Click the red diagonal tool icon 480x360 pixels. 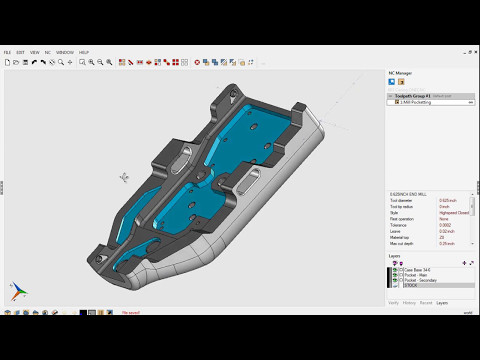pyautogui.click(x=131, y=62)
